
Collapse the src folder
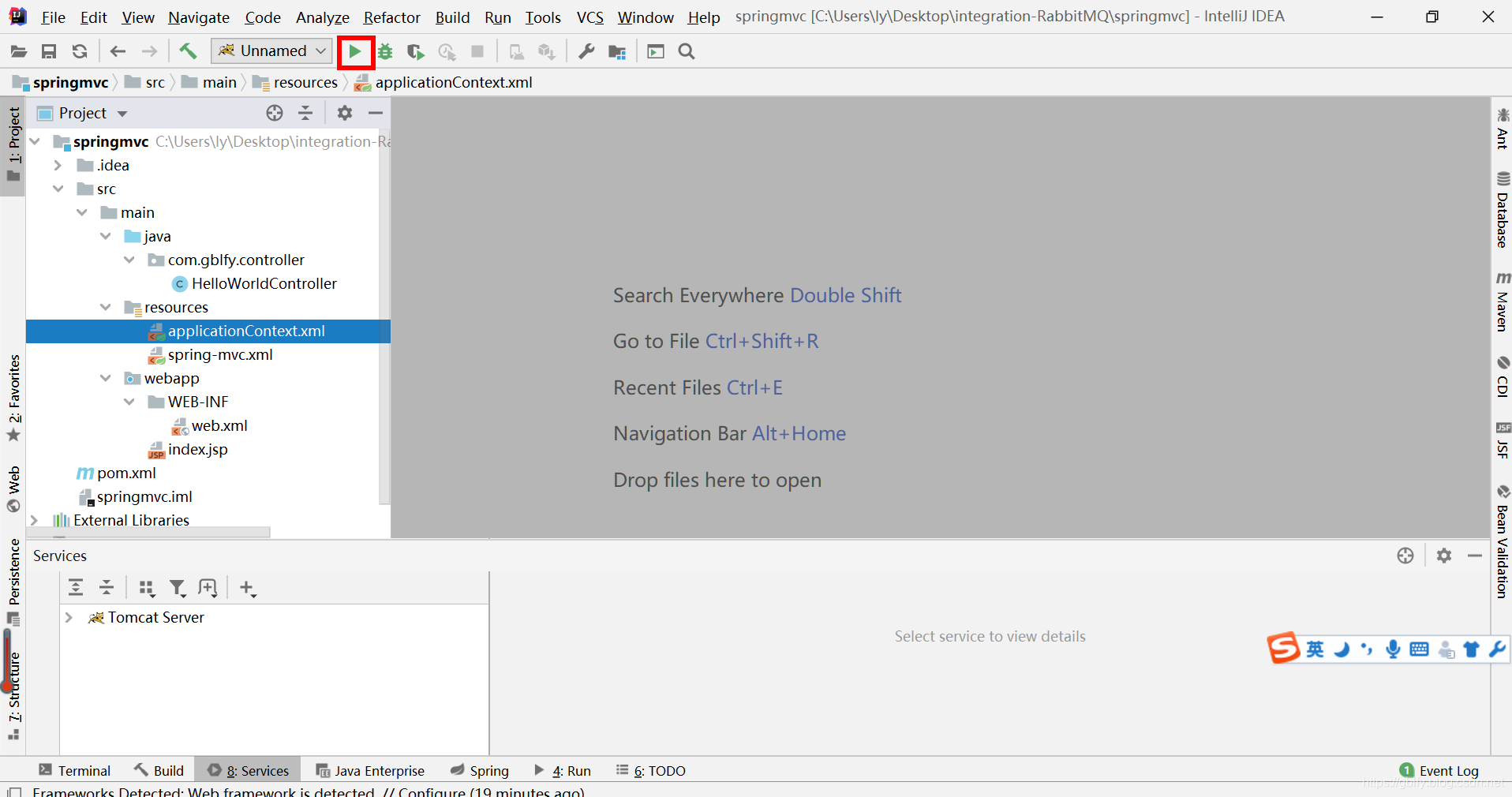[58, 189]
